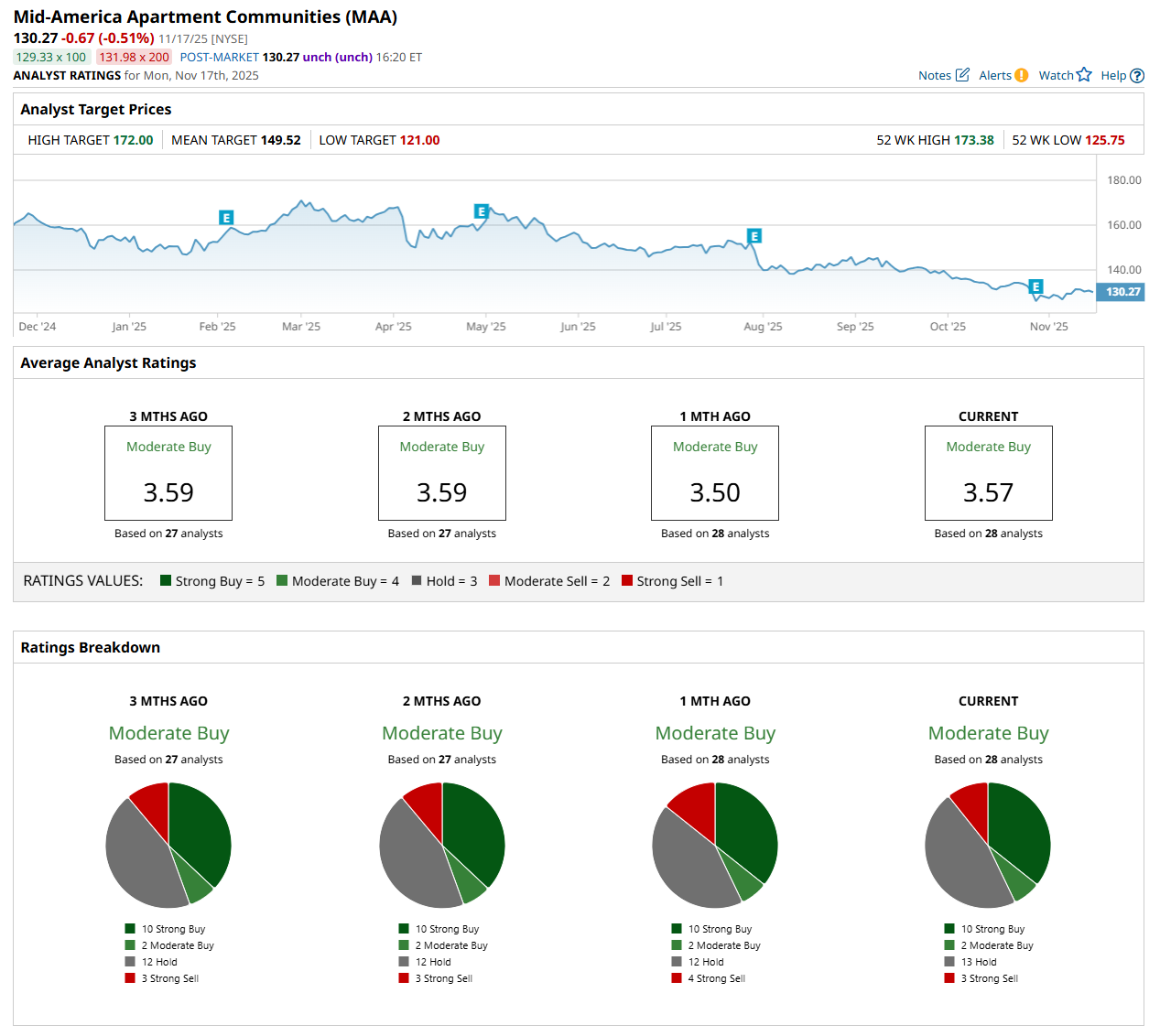The width and height of the screenshot is (1160, 1036).
Task: Click the Watch star icon
Action: pyautogui.click(x=1084, y=75)
